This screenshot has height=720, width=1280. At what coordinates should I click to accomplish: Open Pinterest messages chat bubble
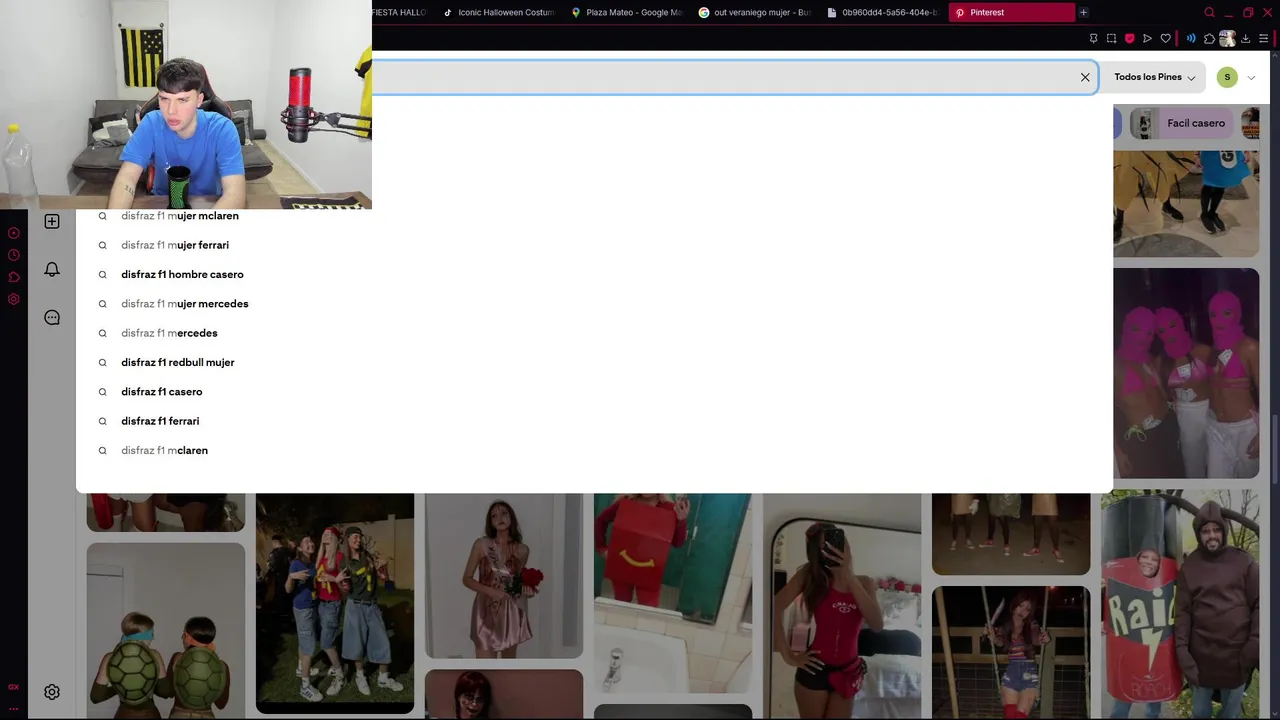[x=52, y=318]
